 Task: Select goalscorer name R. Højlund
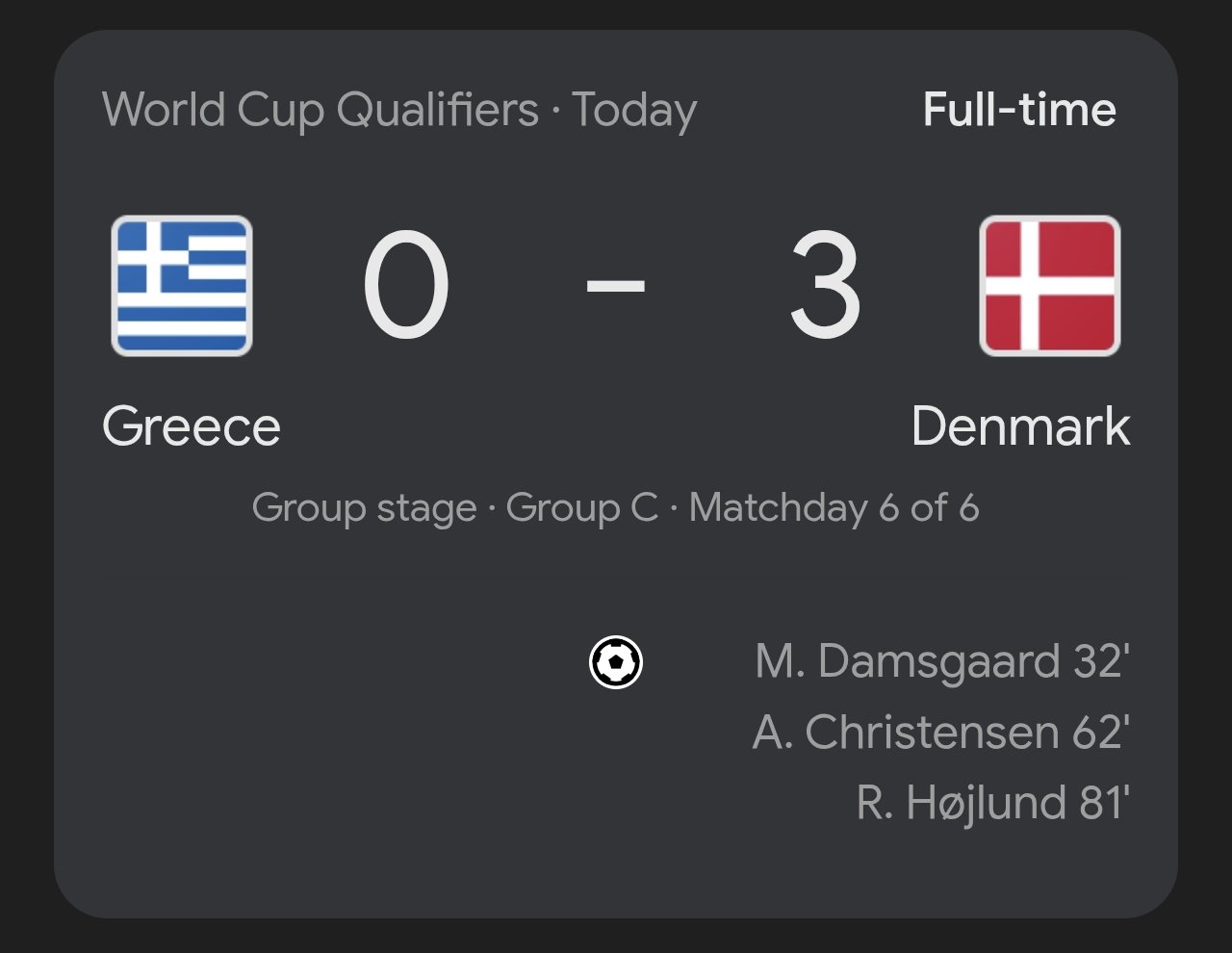[x=961, y=803]
